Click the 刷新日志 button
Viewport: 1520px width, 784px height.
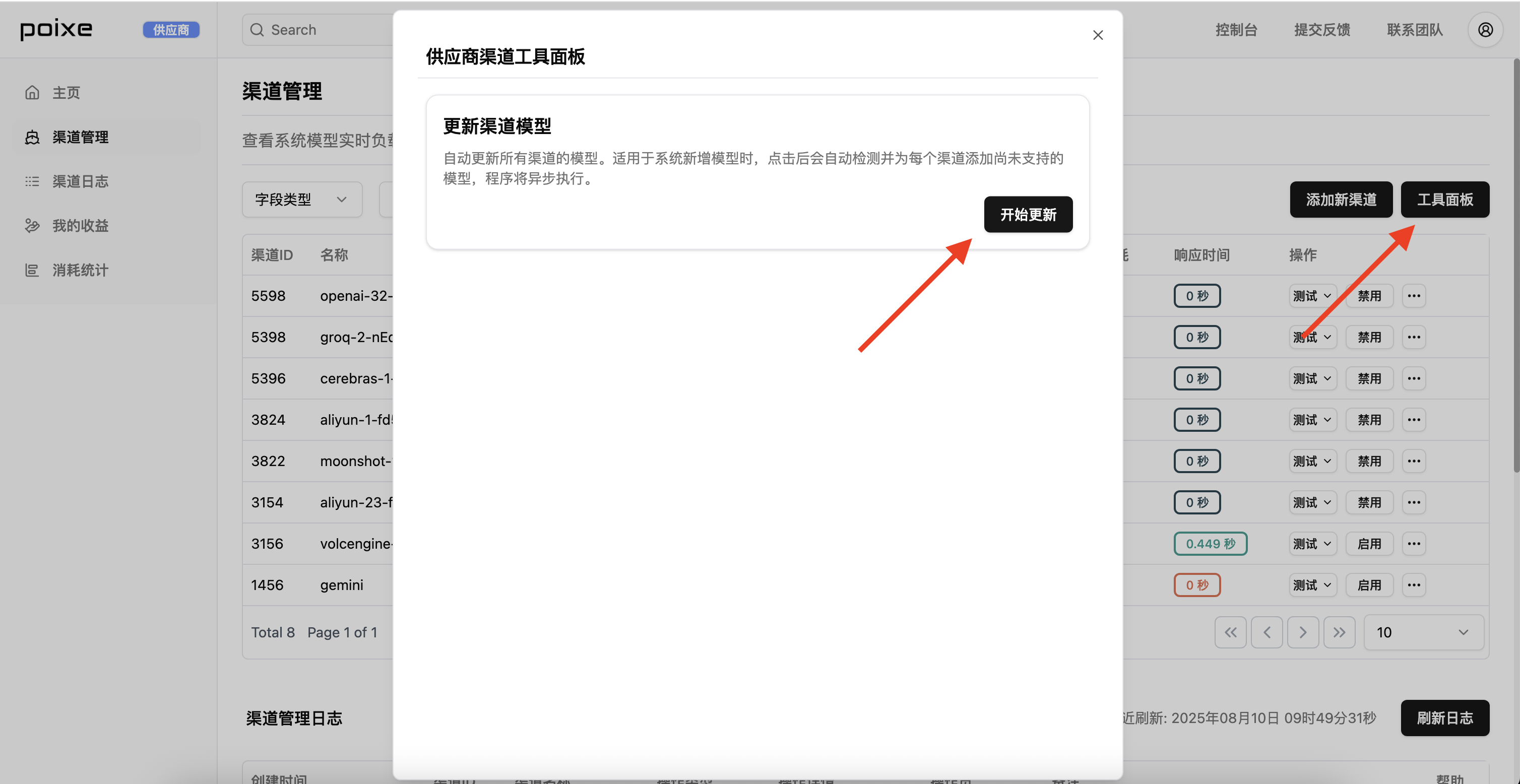tap(1444, 717)
